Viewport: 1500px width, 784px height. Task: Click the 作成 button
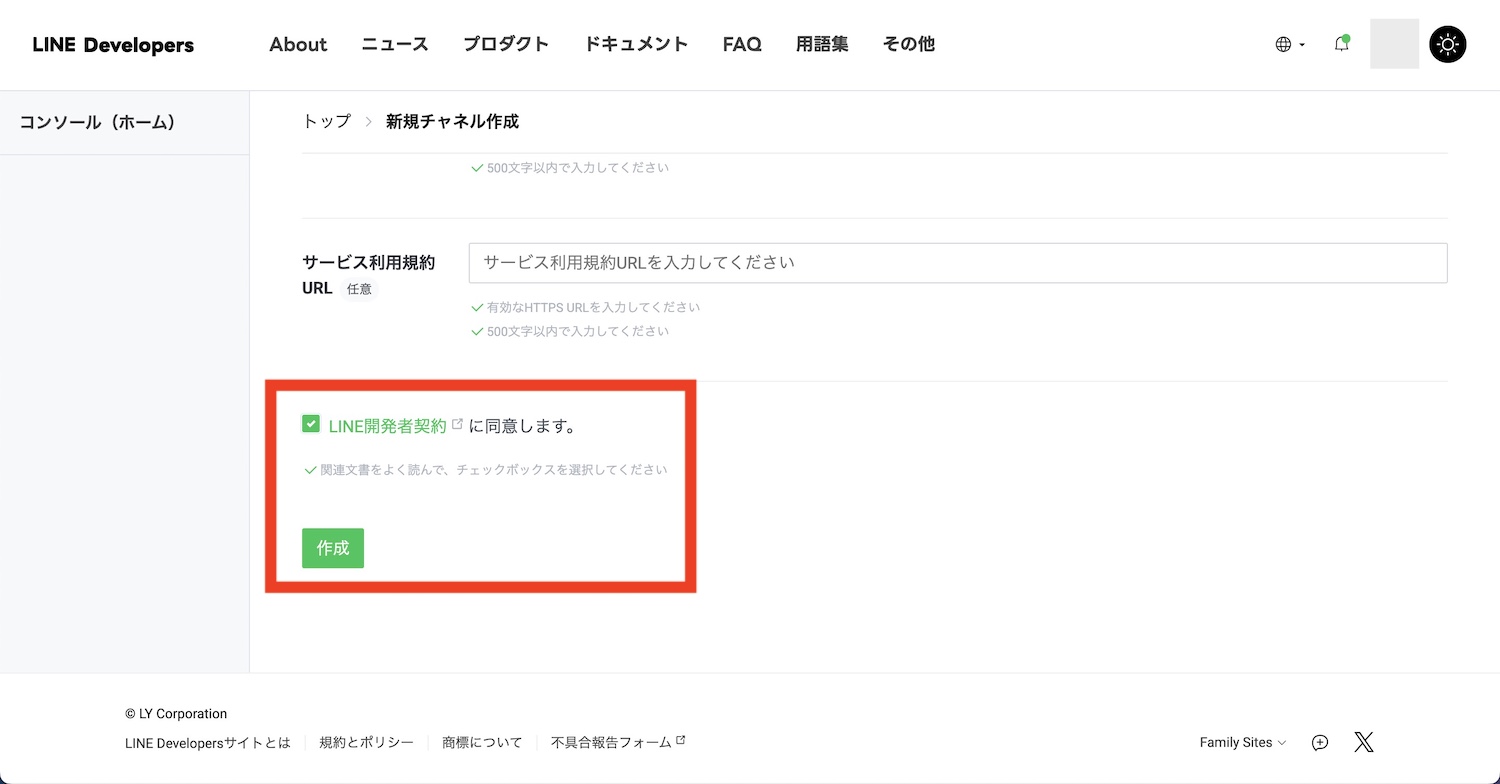coord(333,548)
